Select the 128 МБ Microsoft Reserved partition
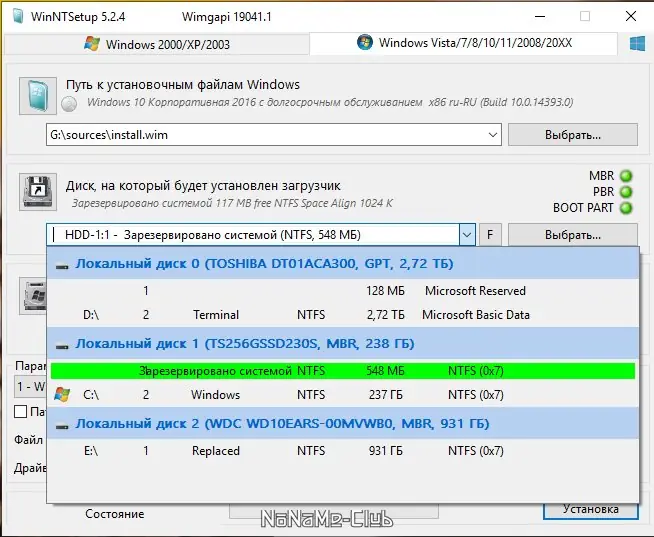Screen dimensions: 654x537 click(x=343, y=291)
